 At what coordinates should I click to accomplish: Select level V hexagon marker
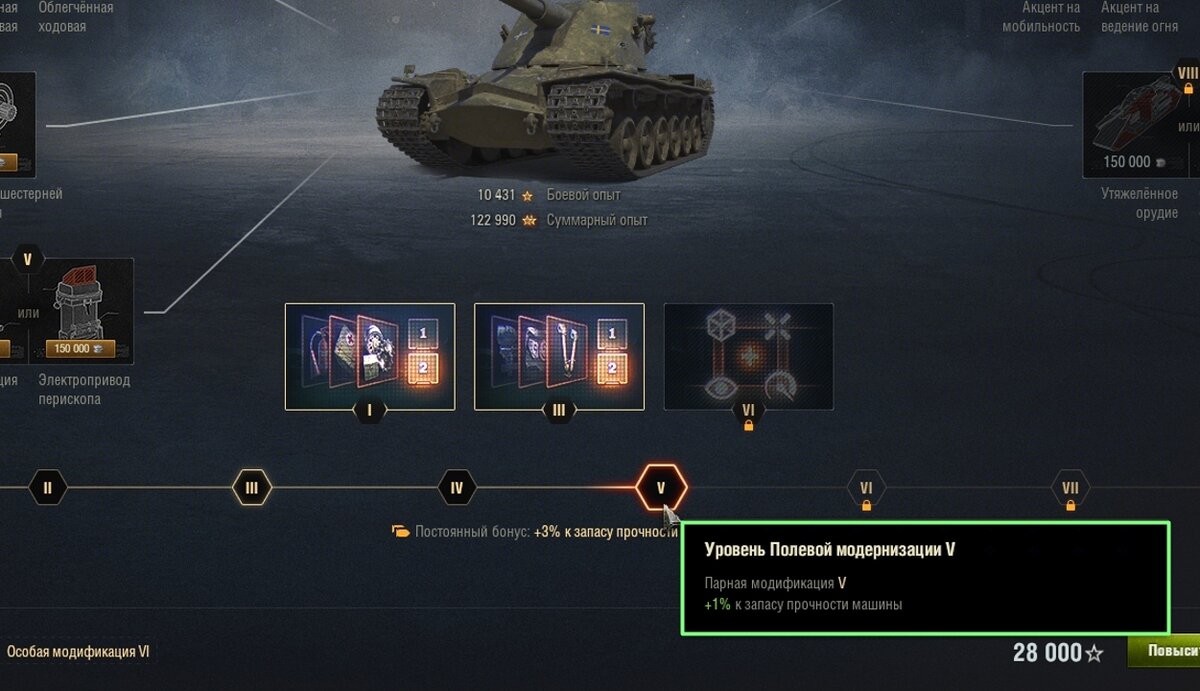(661, 489)
